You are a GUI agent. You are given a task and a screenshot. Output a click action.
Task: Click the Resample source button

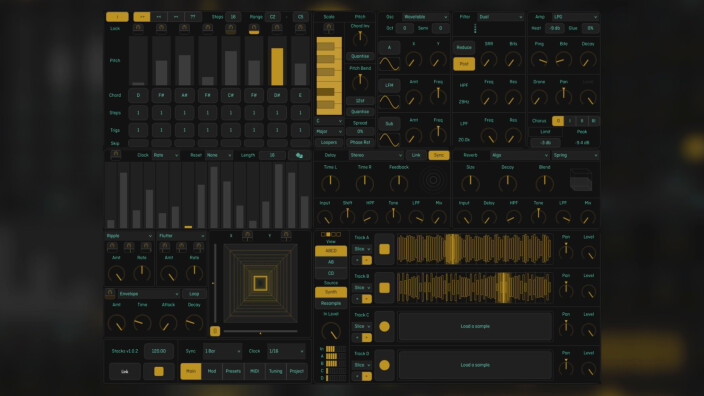pyautogui.click(x=331, y=304)
